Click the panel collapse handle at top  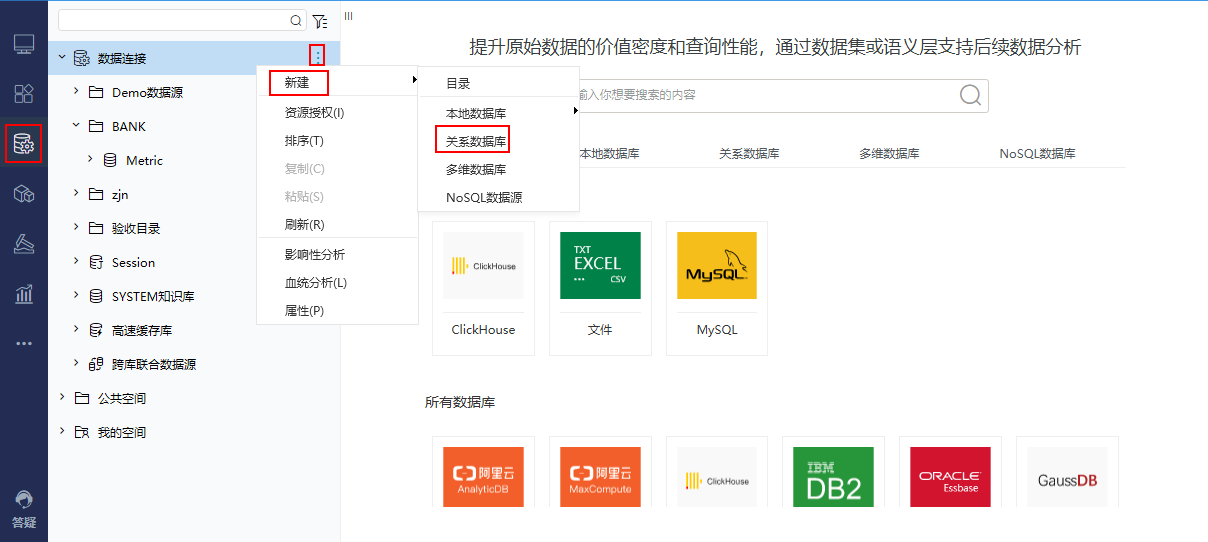[x=348, y=16]
